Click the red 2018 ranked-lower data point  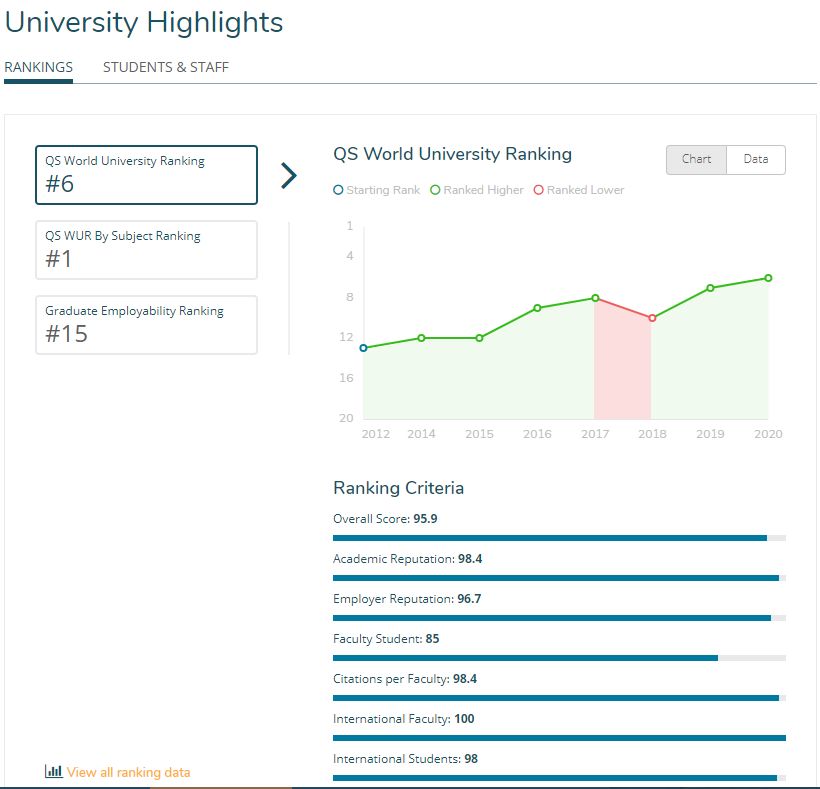pyautogui.click(x=652, y=318)
